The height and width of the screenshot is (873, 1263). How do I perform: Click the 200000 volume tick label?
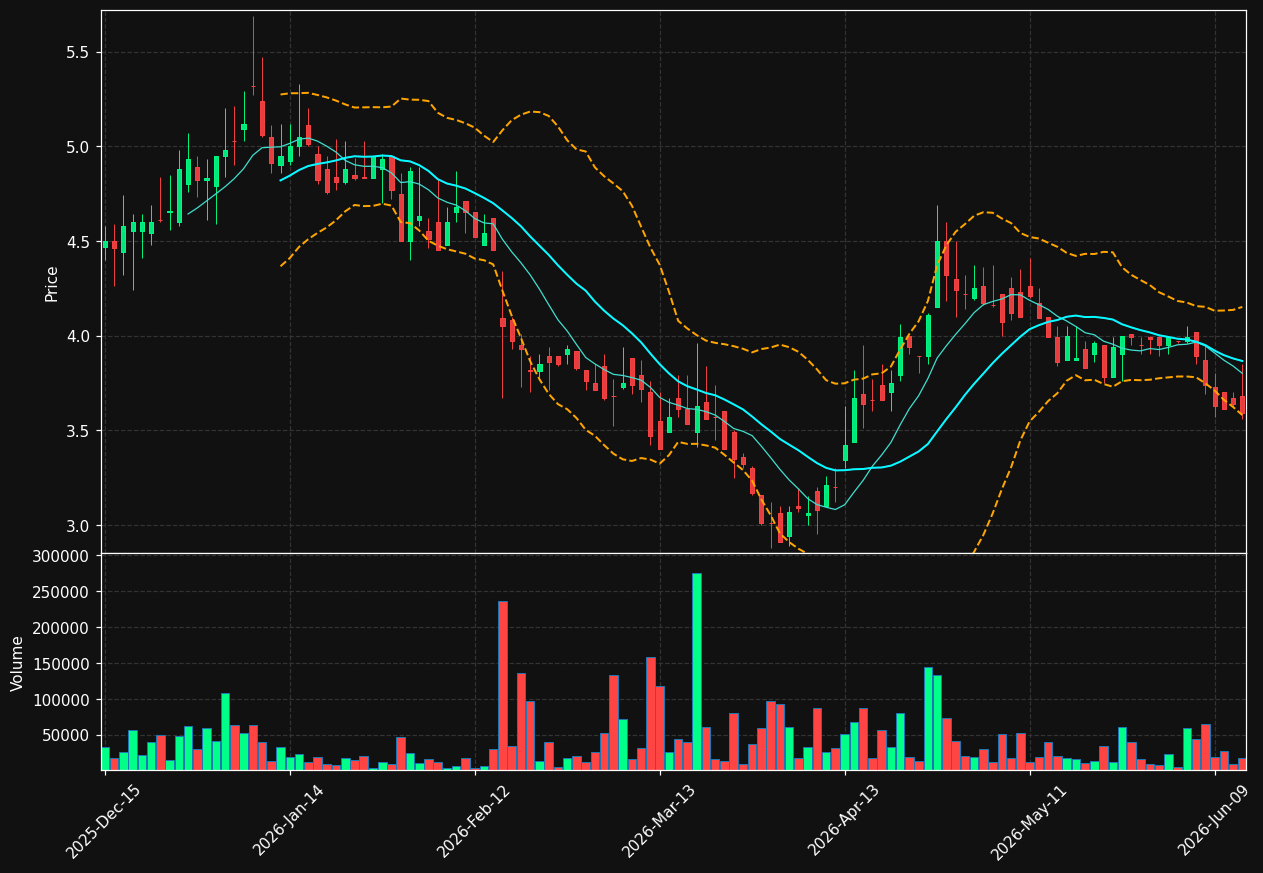pyautogui.click(x=60, y=628)
